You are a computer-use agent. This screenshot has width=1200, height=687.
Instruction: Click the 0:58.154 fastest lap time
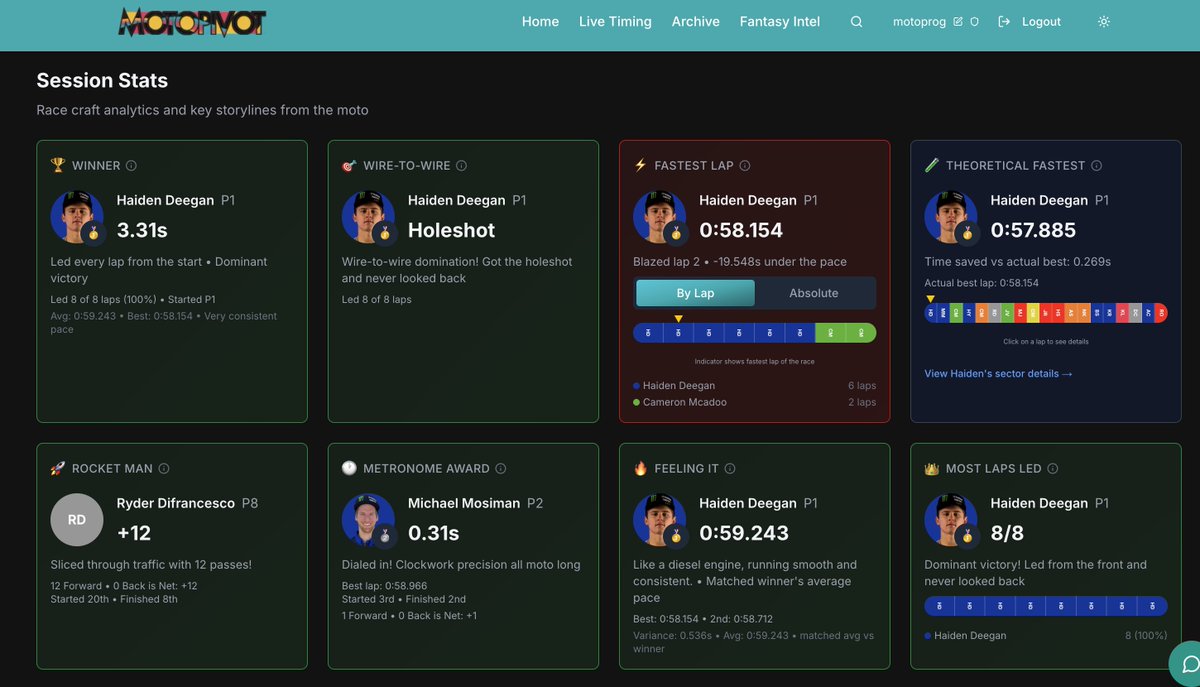click(741, 230)
